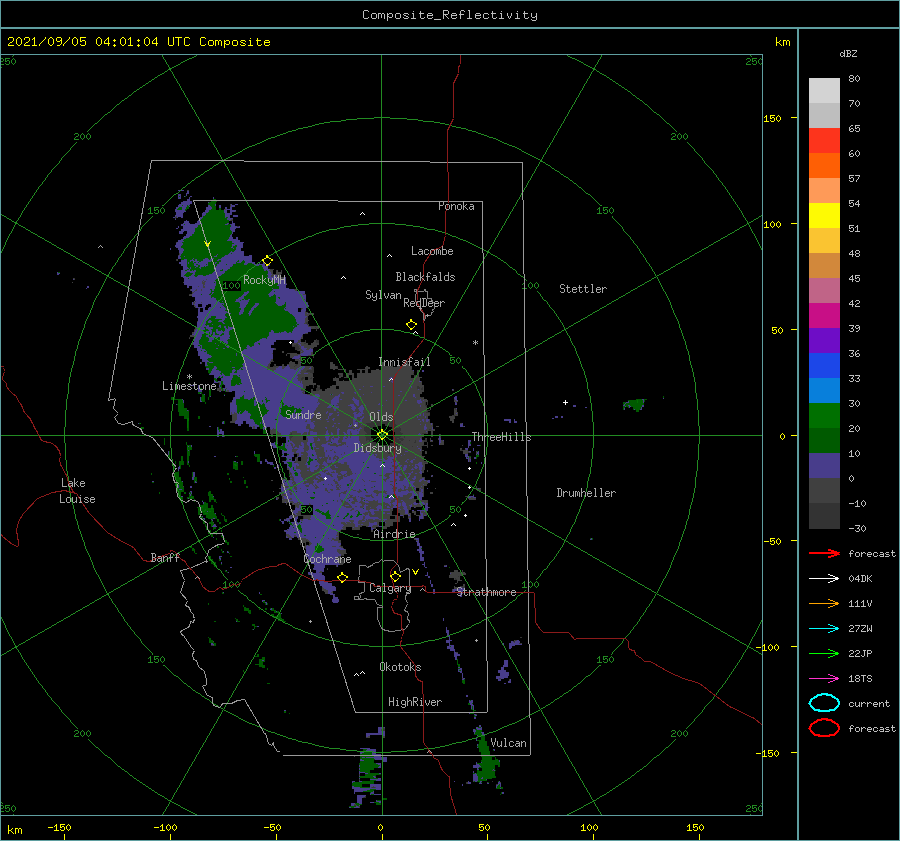Click the cyan 27ZW arrow in the legend
Screen dimensions: 900x841
[x=824, y=629]
